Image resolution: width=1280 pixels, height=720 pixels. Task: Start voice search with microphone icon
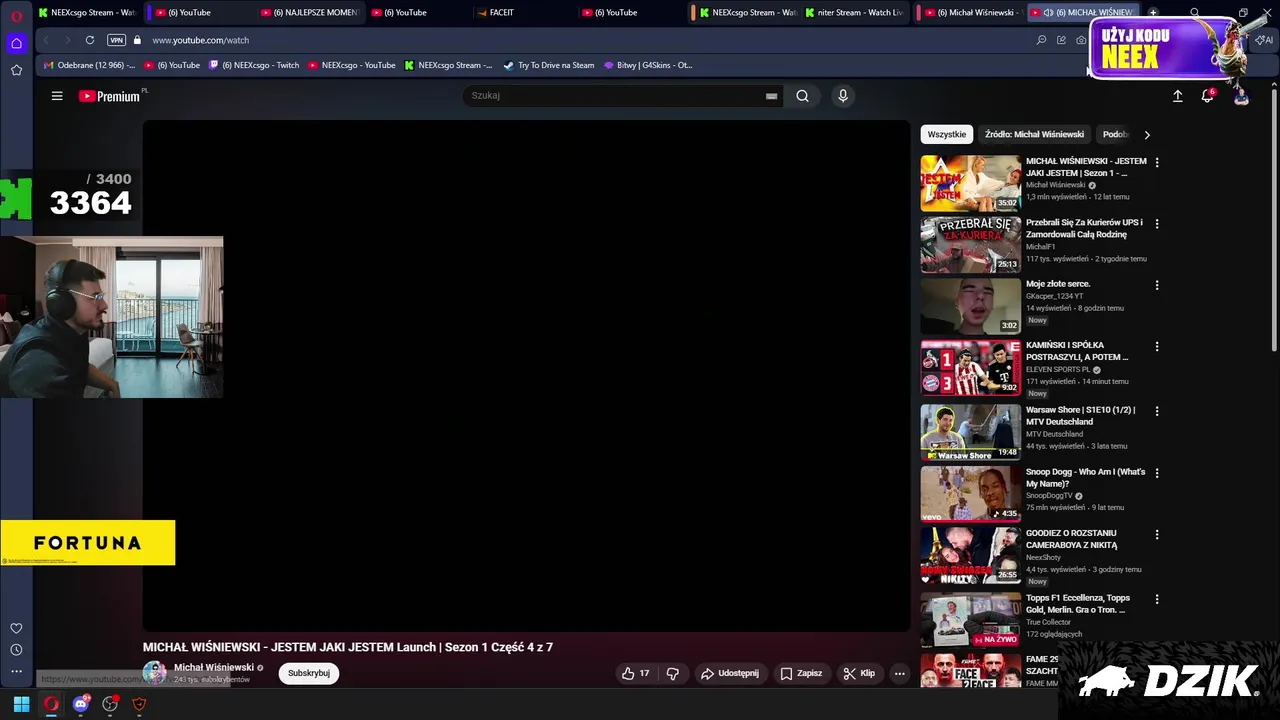pos(843,96)
